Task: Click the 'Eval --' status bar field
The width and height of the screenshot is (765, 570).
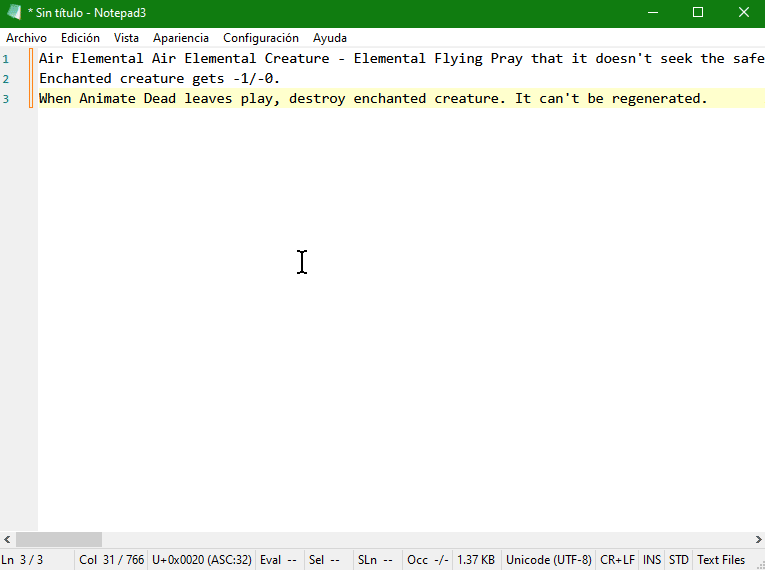Action: point(278,560)
